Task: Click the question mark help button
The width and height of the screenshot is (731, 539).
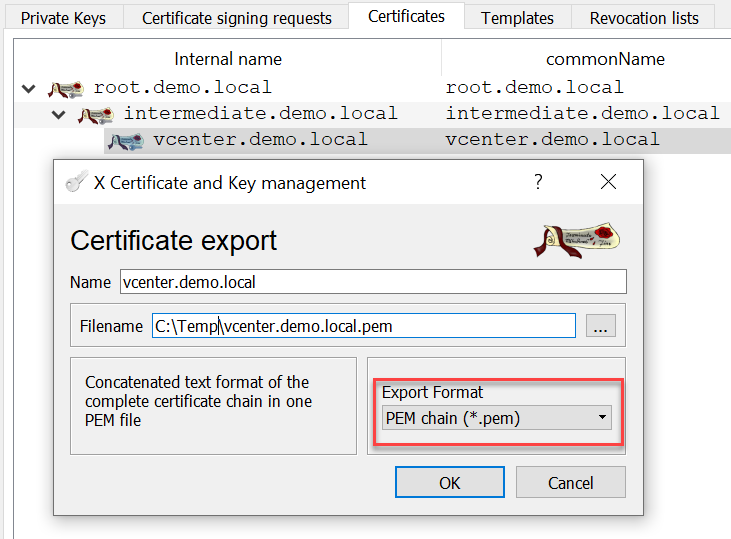Action: coord(538,182)
